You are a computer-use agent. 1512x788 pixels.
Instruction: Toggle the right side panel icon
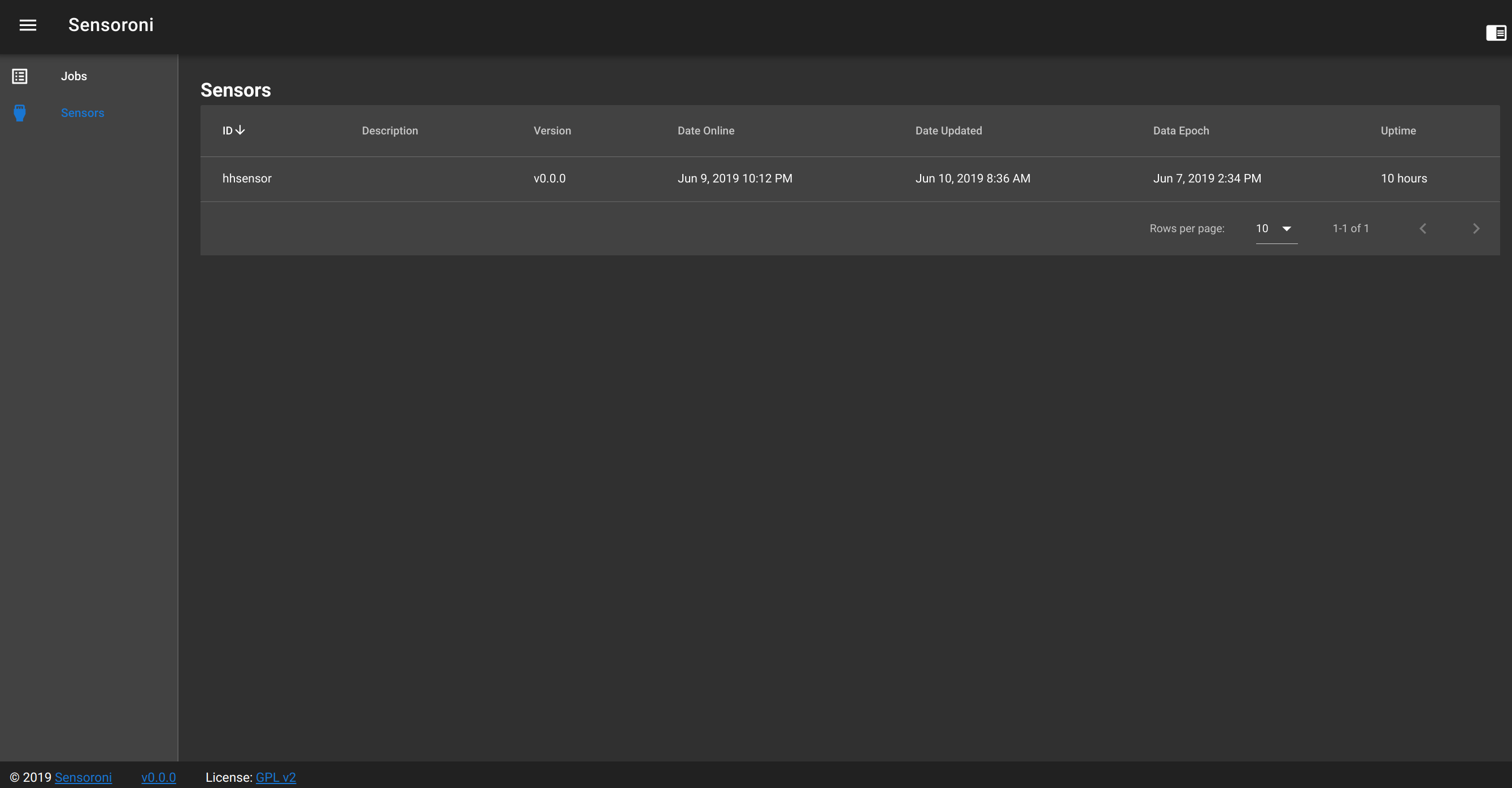tap(1496, 33)
